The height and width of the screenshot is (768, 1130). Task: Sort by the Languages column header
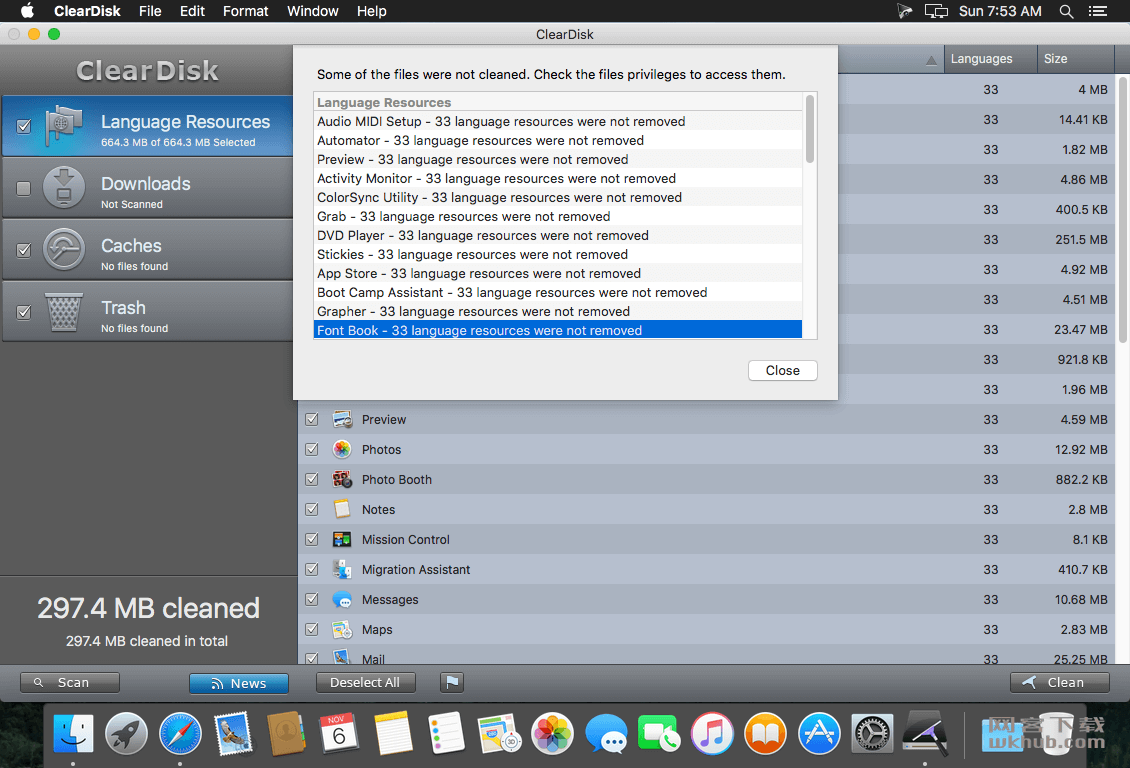(x=989, y=59)
